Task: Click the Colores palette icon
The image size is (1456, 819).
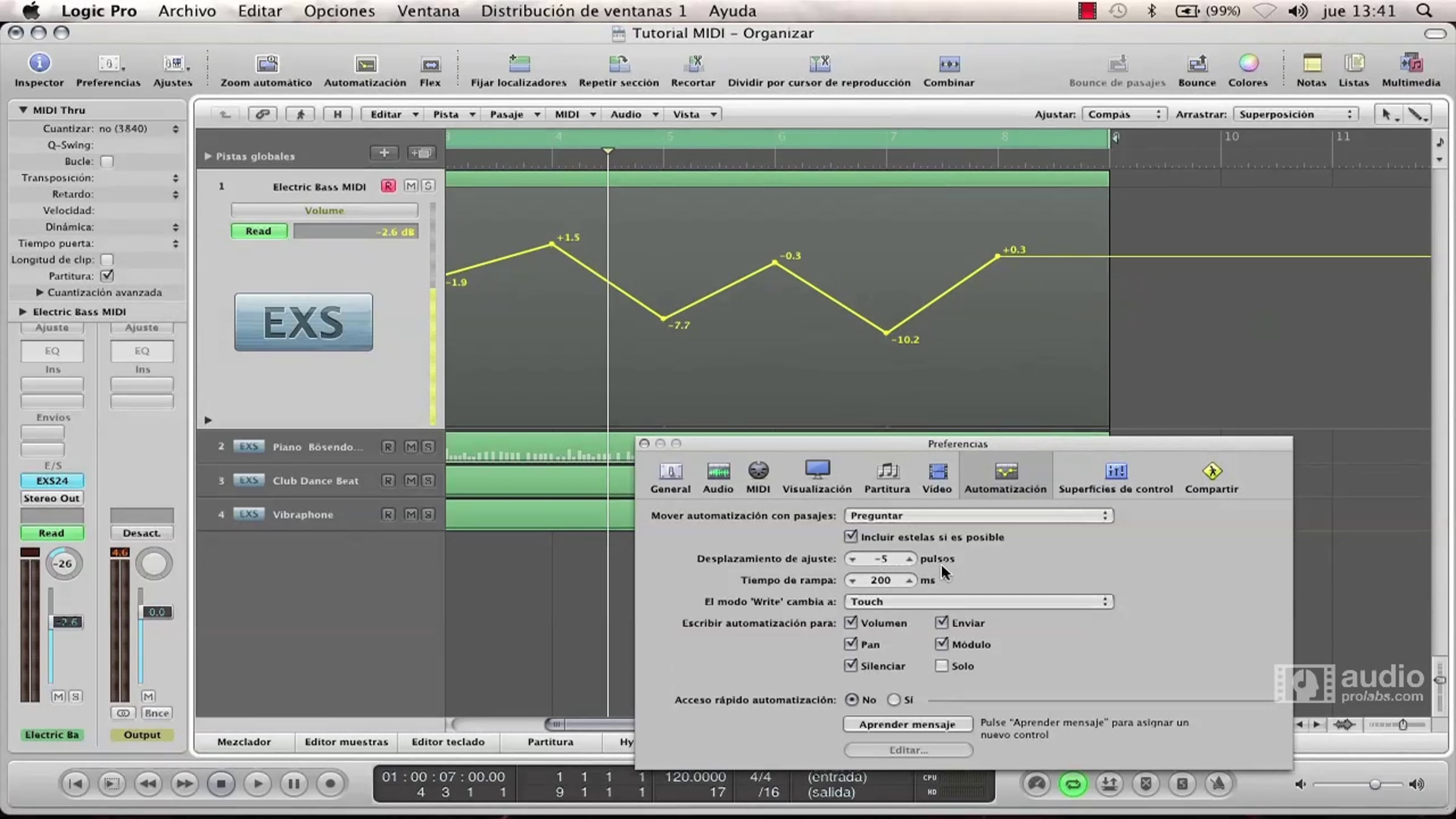Action: pos(1248,64)
